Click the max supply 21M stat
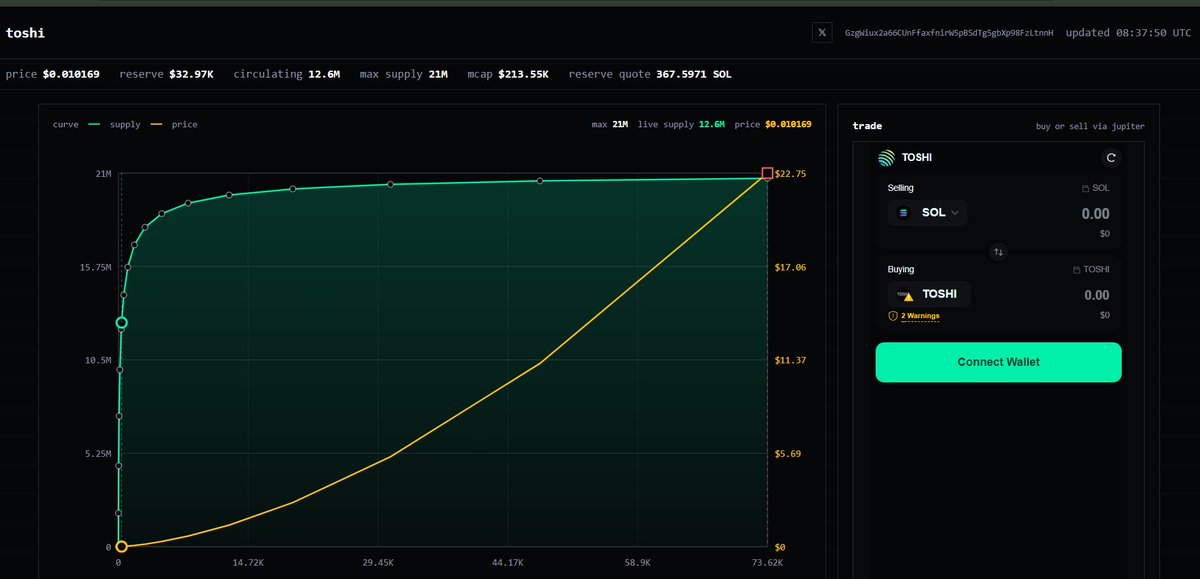Viewport: 1200px width, 579px height. click(x=404, y=74)
